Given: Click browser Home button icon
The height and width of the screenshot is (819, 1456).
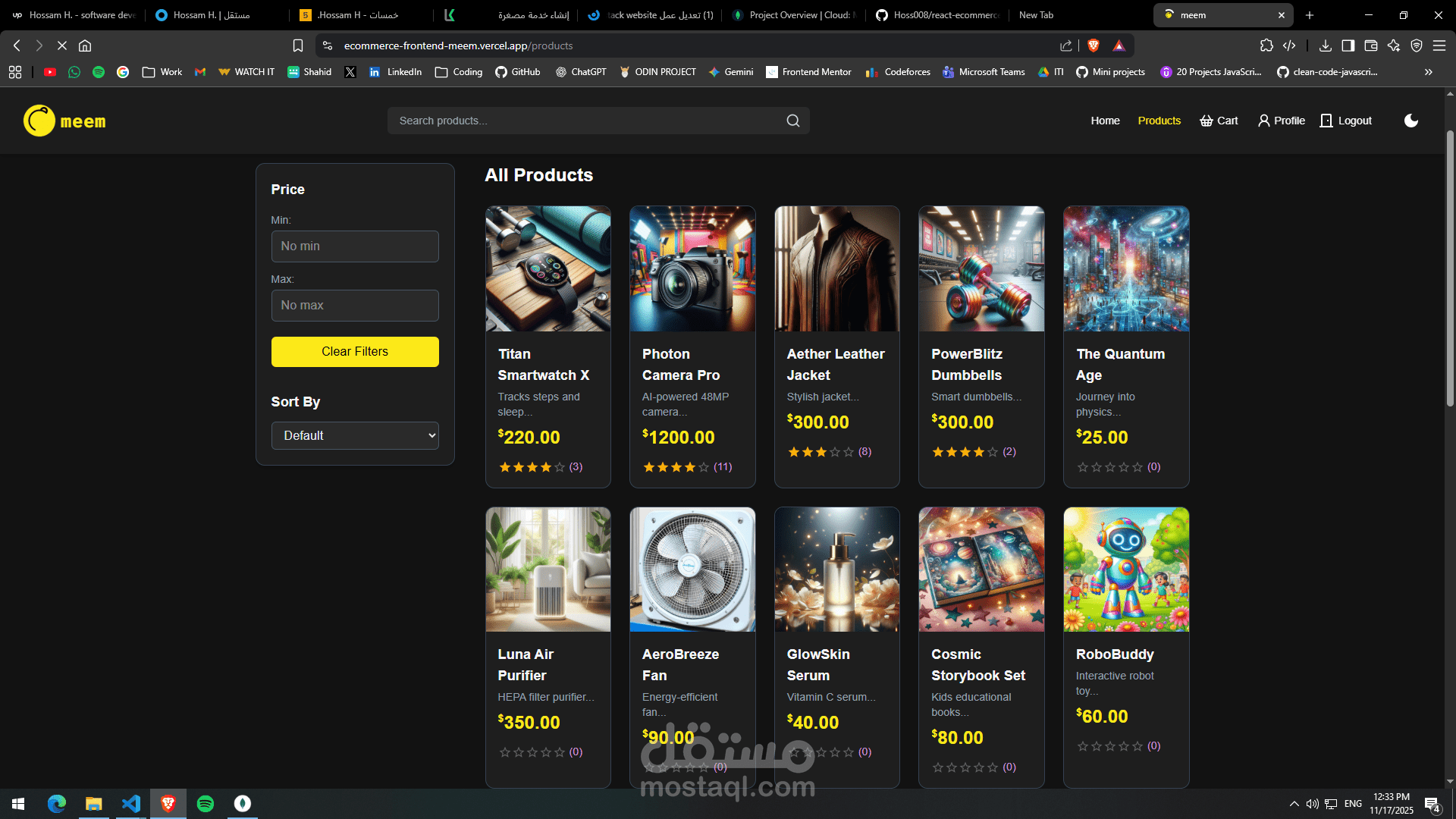Looking at the screenshot, I should [x=85, y=45].
